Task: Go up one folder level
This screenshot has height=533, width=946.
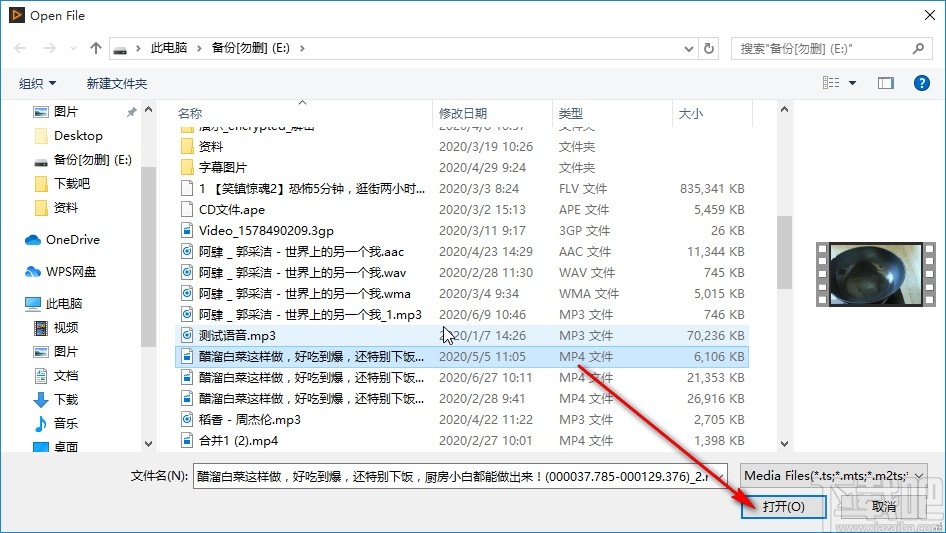Action: click(x=95, y=48)
